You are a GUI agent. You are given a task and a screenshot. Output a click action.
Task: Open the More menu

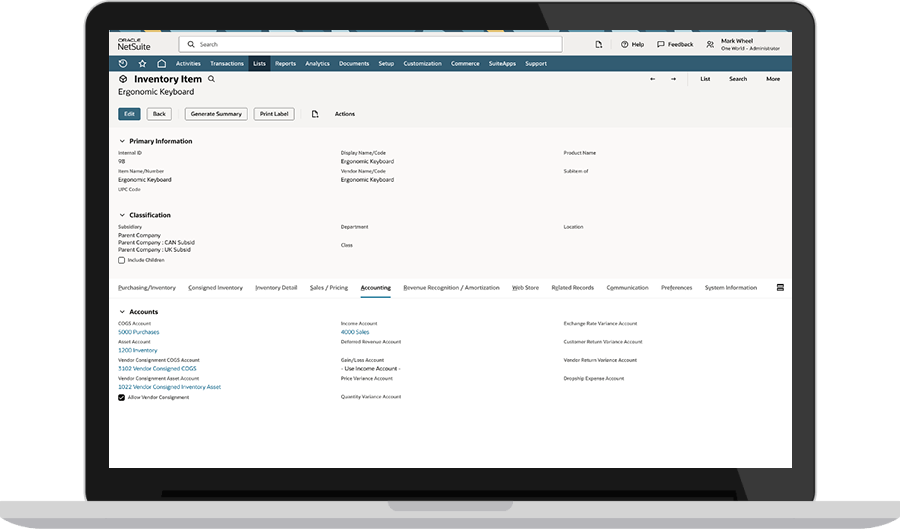coord(773,79)
